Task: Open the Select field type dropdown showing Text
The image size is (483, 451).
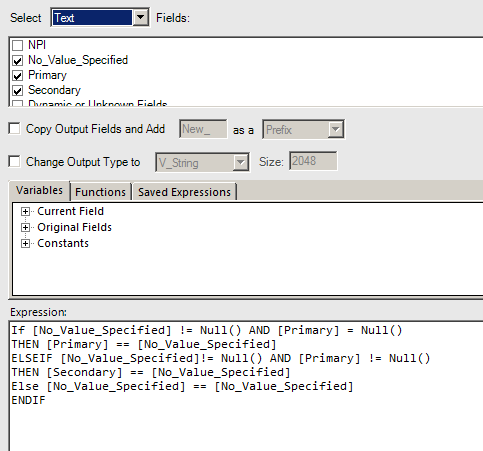Action: (100, 17)
